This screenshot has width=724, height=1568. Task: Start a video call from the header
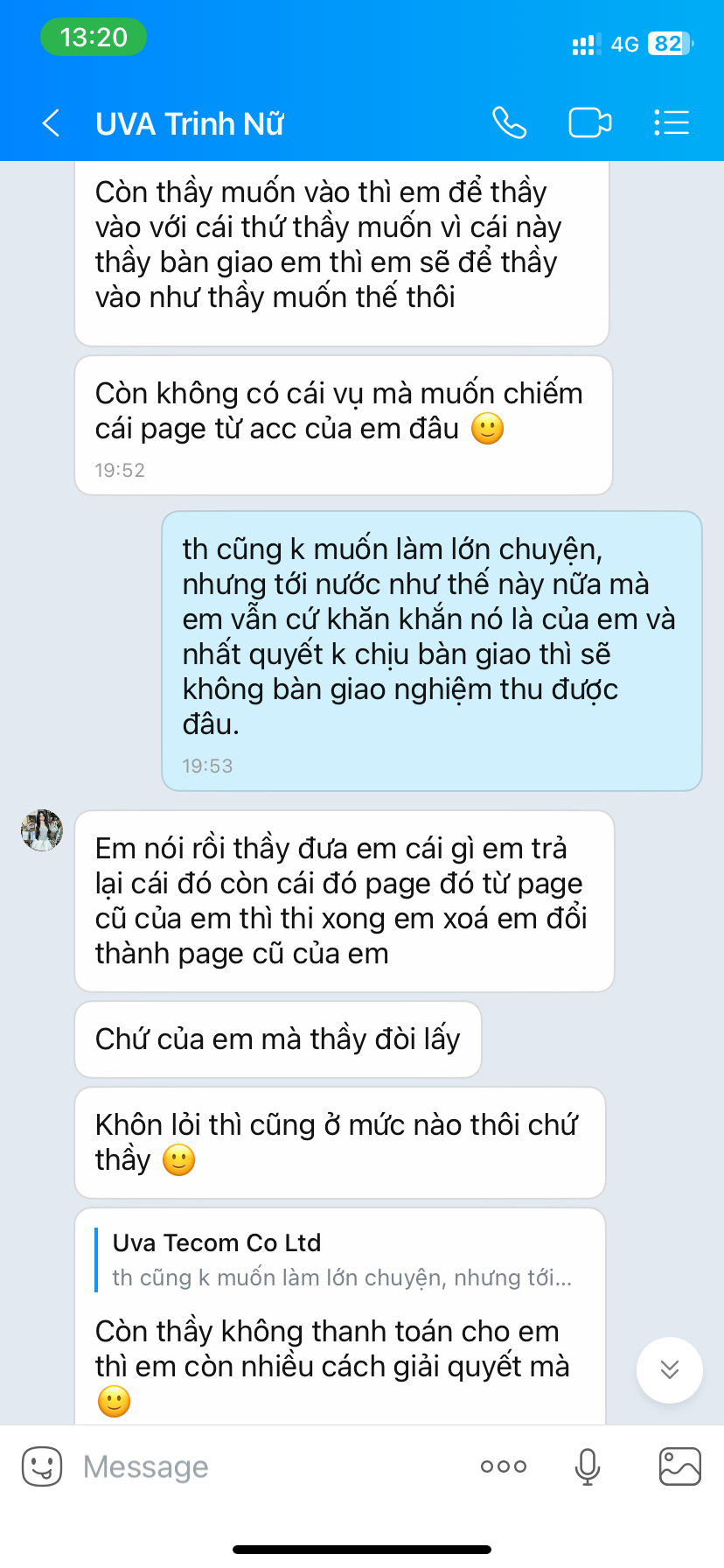(x=590, y=122)
